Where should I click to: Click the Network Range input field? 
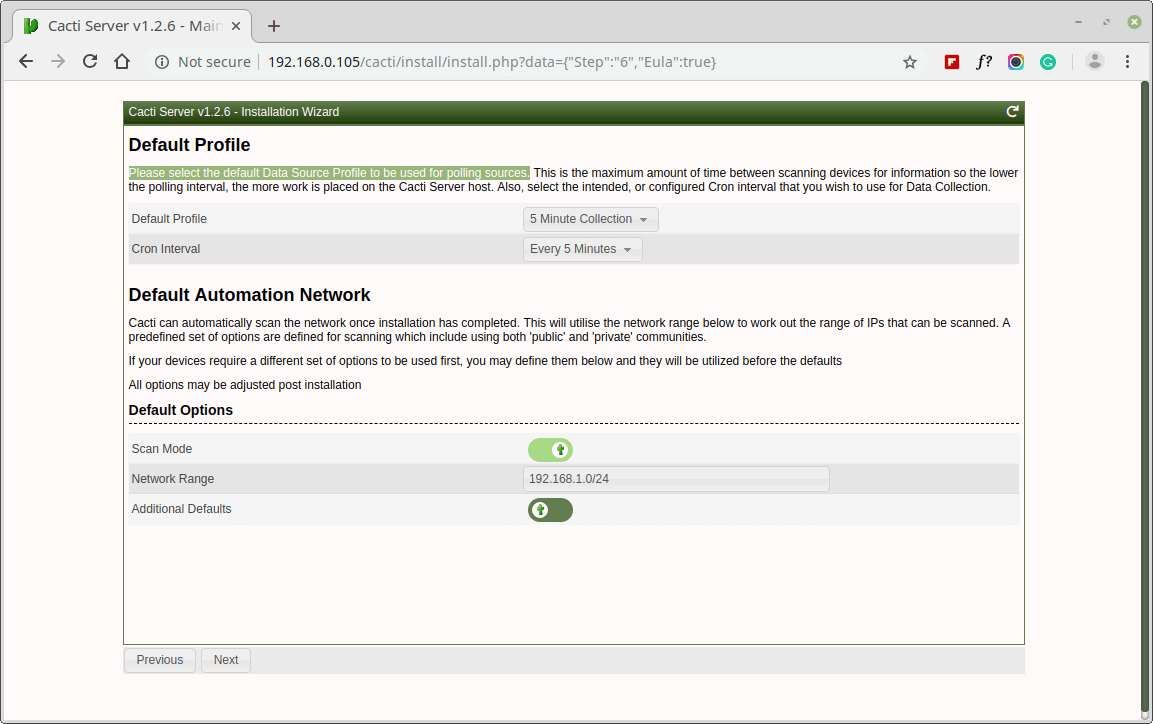tap(677, 479)
